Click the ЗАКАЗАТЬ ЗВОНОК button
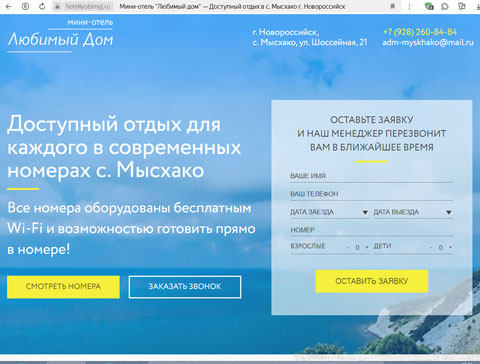Screen dimensions: 480x364 (x=185, y=287)
